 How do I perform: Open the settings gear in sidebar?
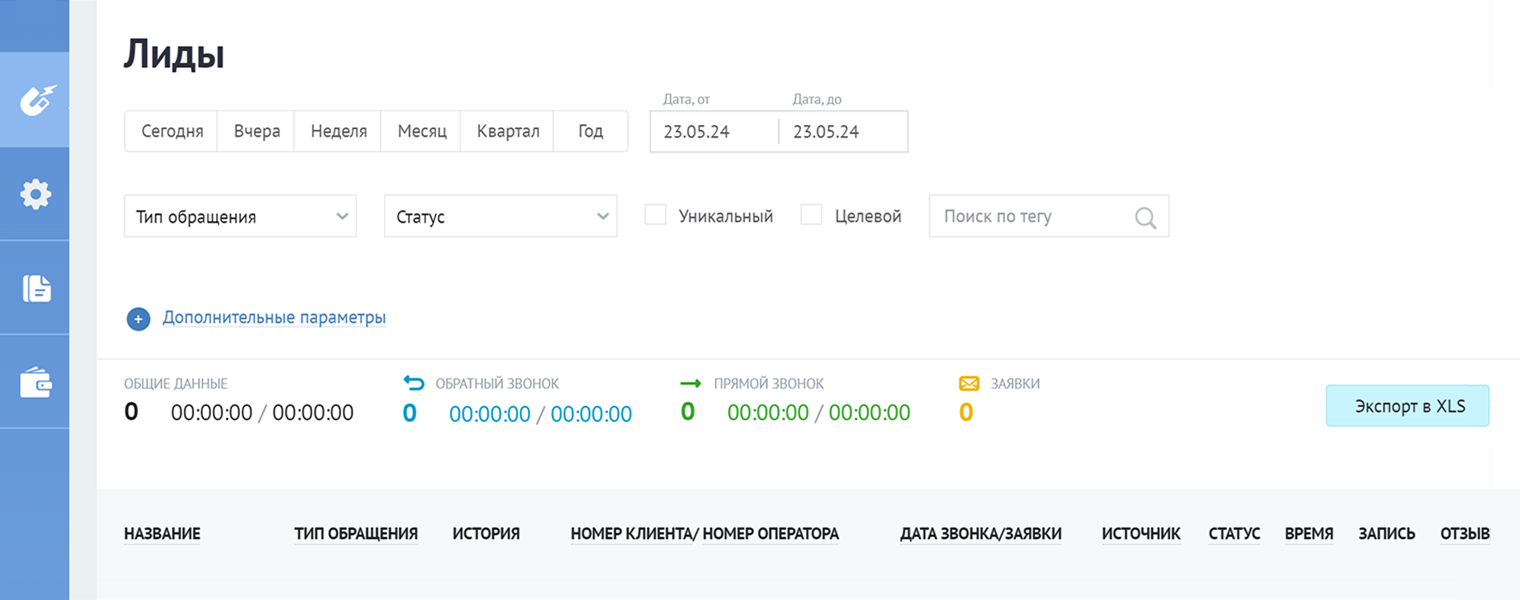pos(36,194)
